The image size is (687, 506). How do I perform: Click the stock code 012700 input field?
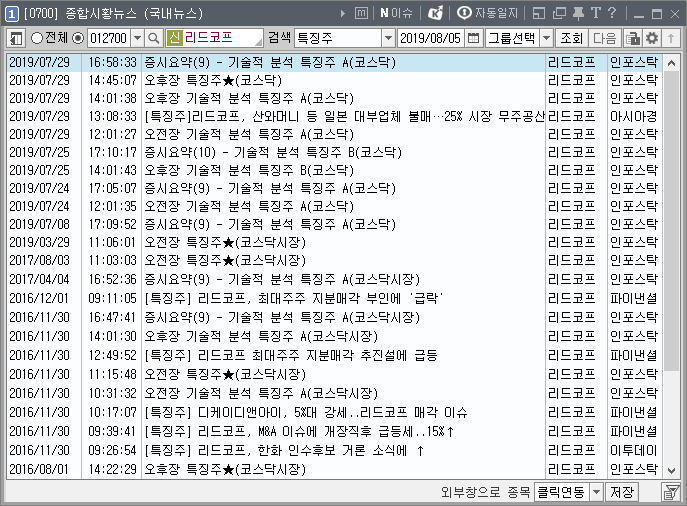[x=109, y=39]
